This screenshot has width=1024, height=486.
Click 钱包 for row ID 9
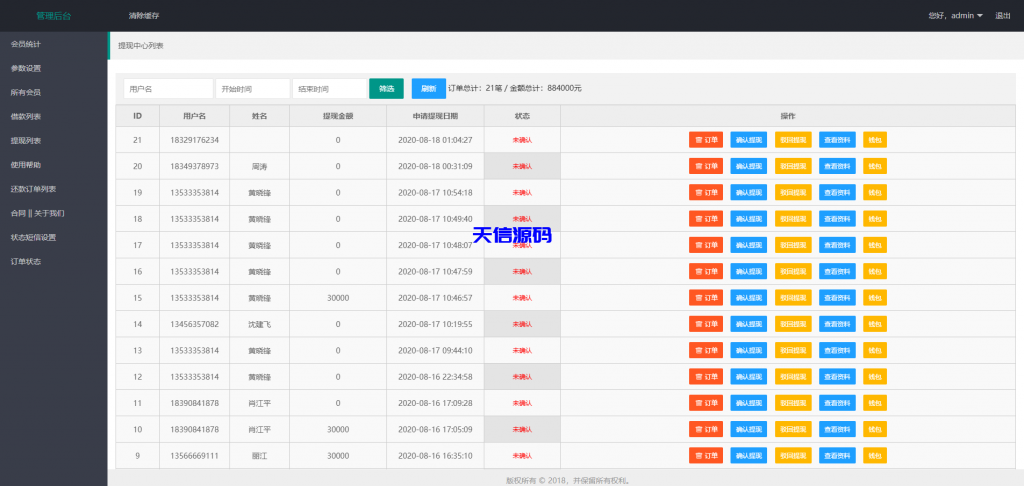(x=875, y=455)
